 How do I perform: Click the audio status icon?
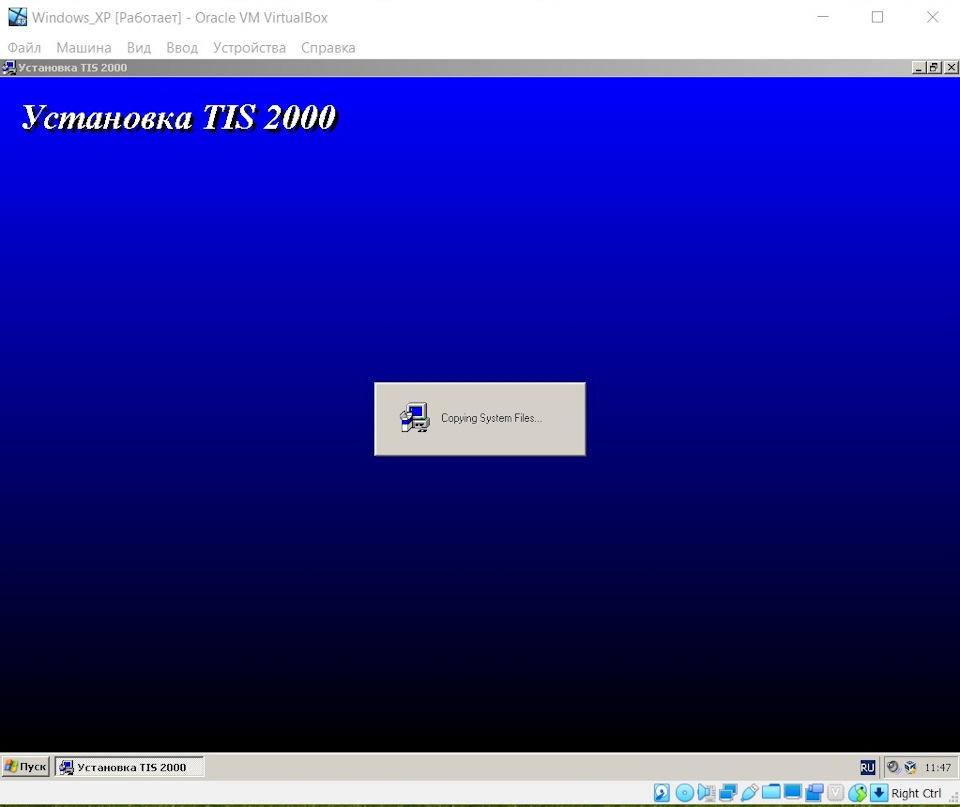tap(706, 793)
